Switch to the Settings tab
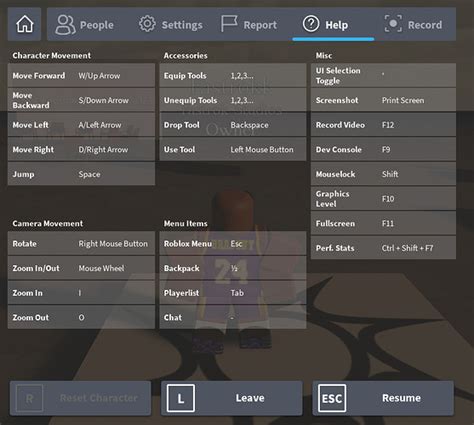474x425 pixels. [x=171, y=25]
